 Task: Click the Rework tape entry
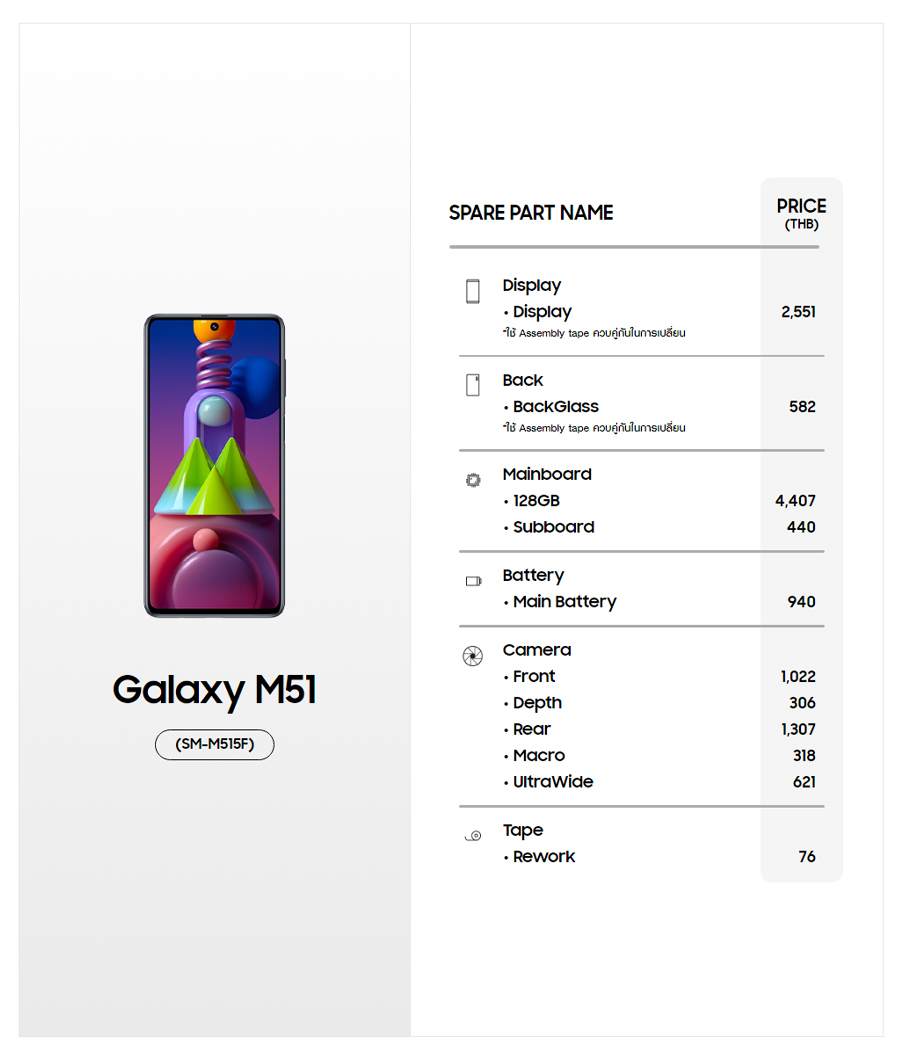[x=544, y=857]
